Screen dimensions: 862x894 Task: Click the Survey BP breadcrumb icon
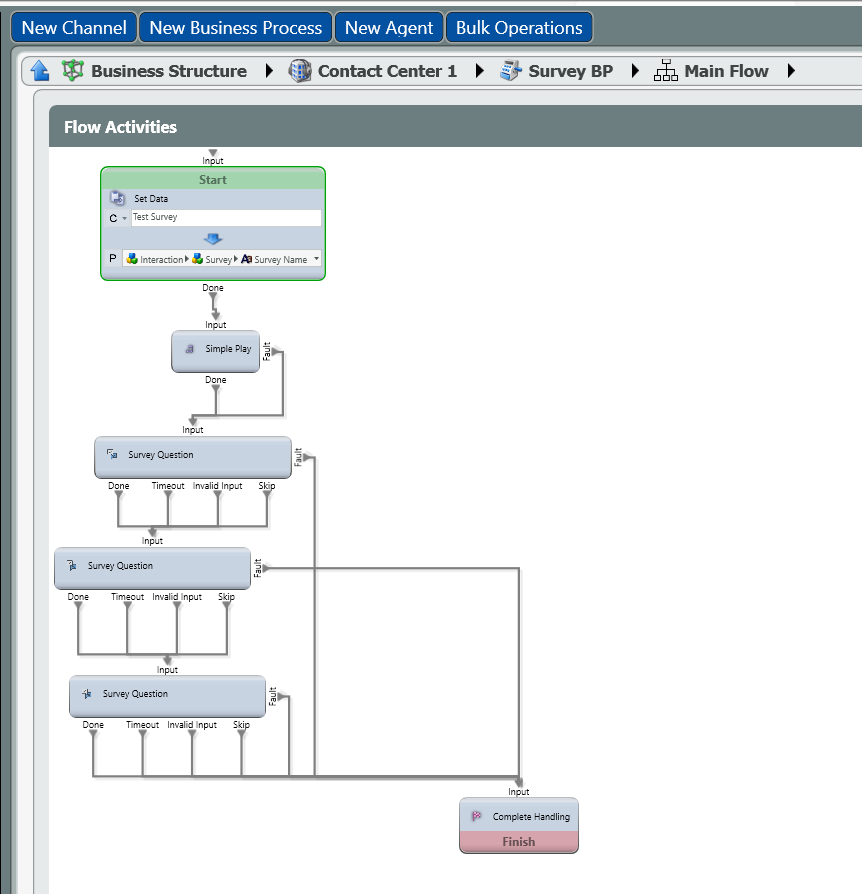[x=511, y=71]
